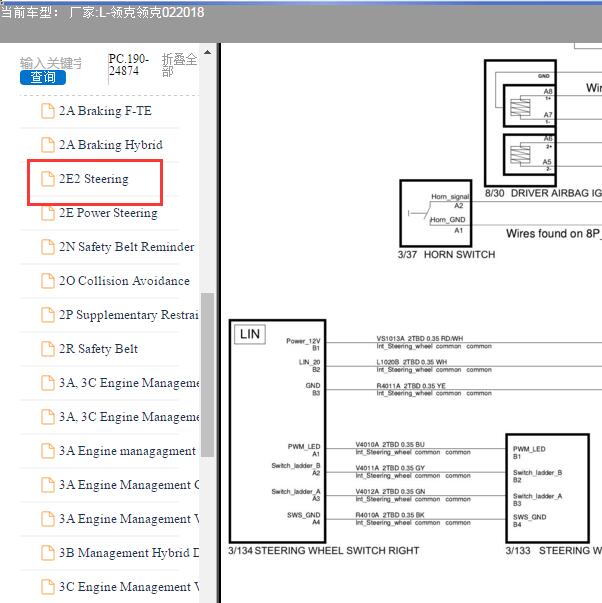Open 3B Management Hybrid entry
Image resolution: width=602 pixels, height=603 pixels.
pos(129,553)
